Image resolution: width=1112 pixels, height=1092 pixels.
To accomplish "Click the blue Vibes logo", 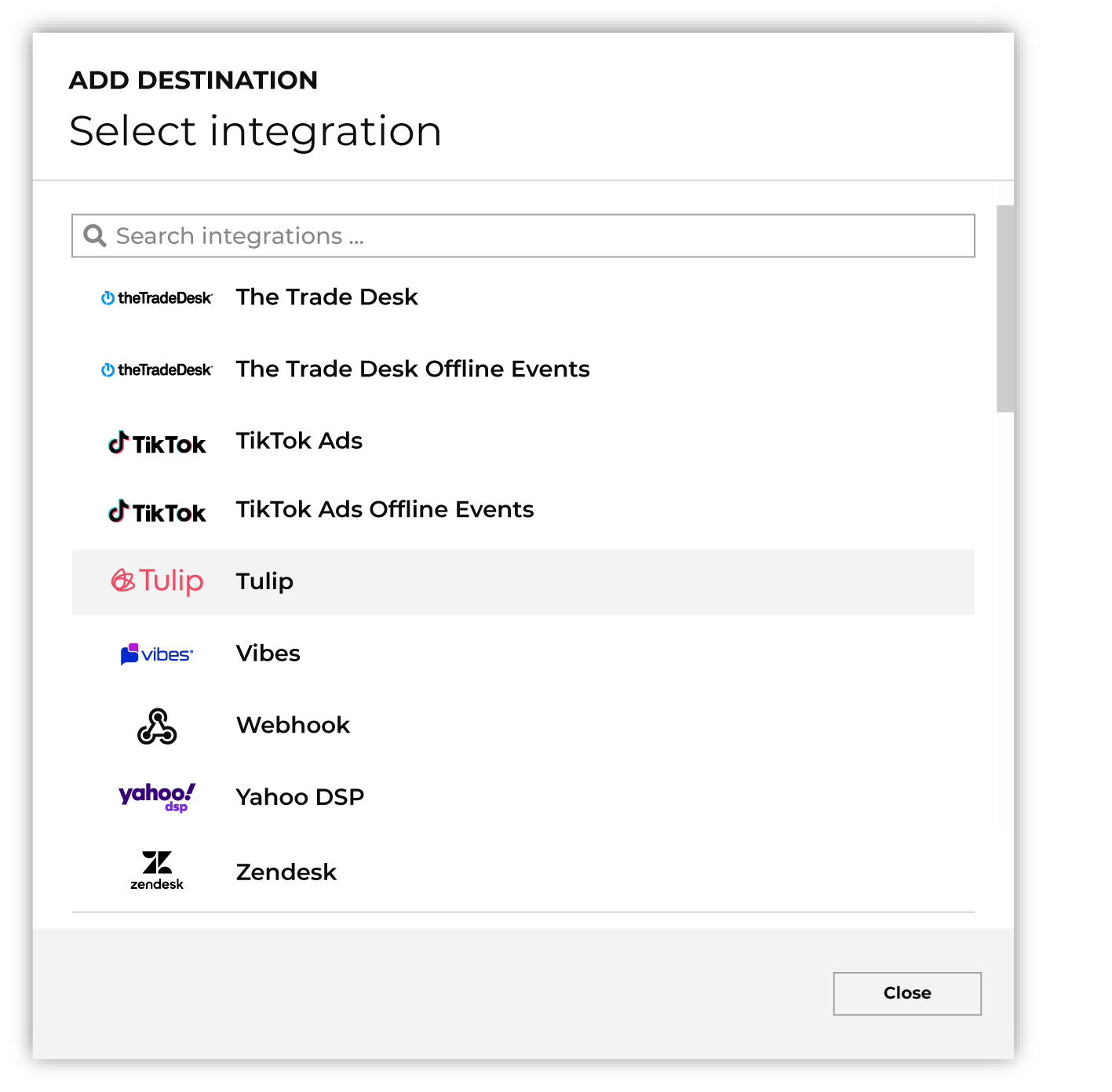I will click(157, 654).
